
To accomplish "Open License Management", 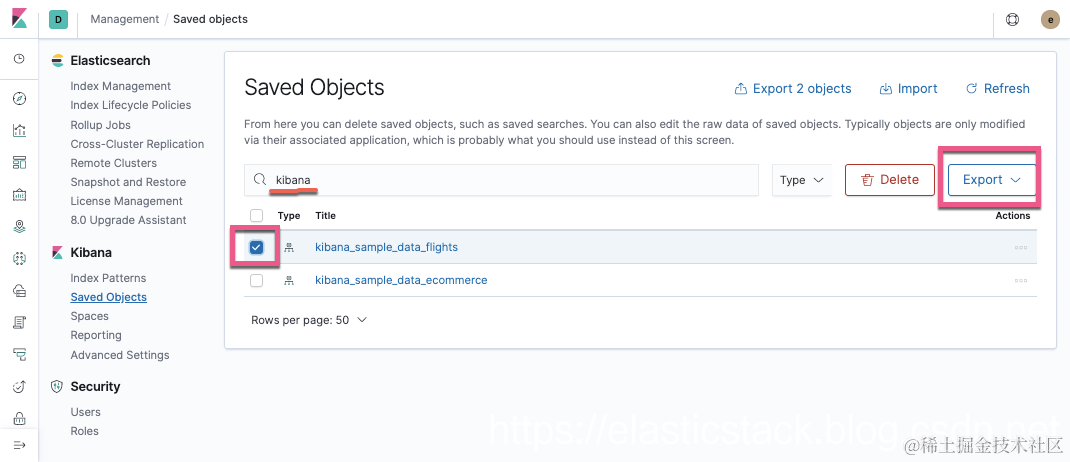I will pos(127,201).
